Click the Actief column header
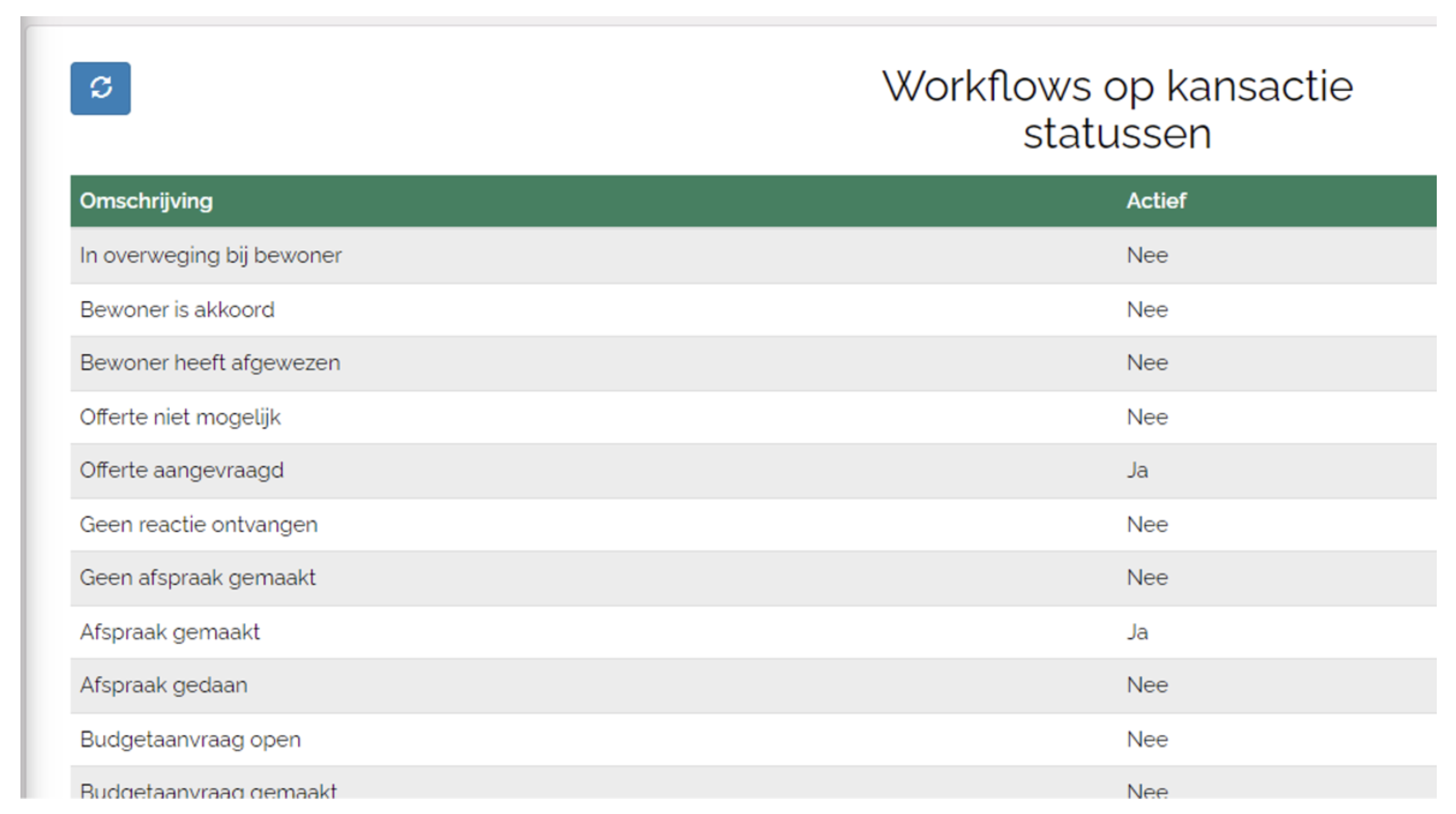 pyautogui.click(x=1155, y=201)
